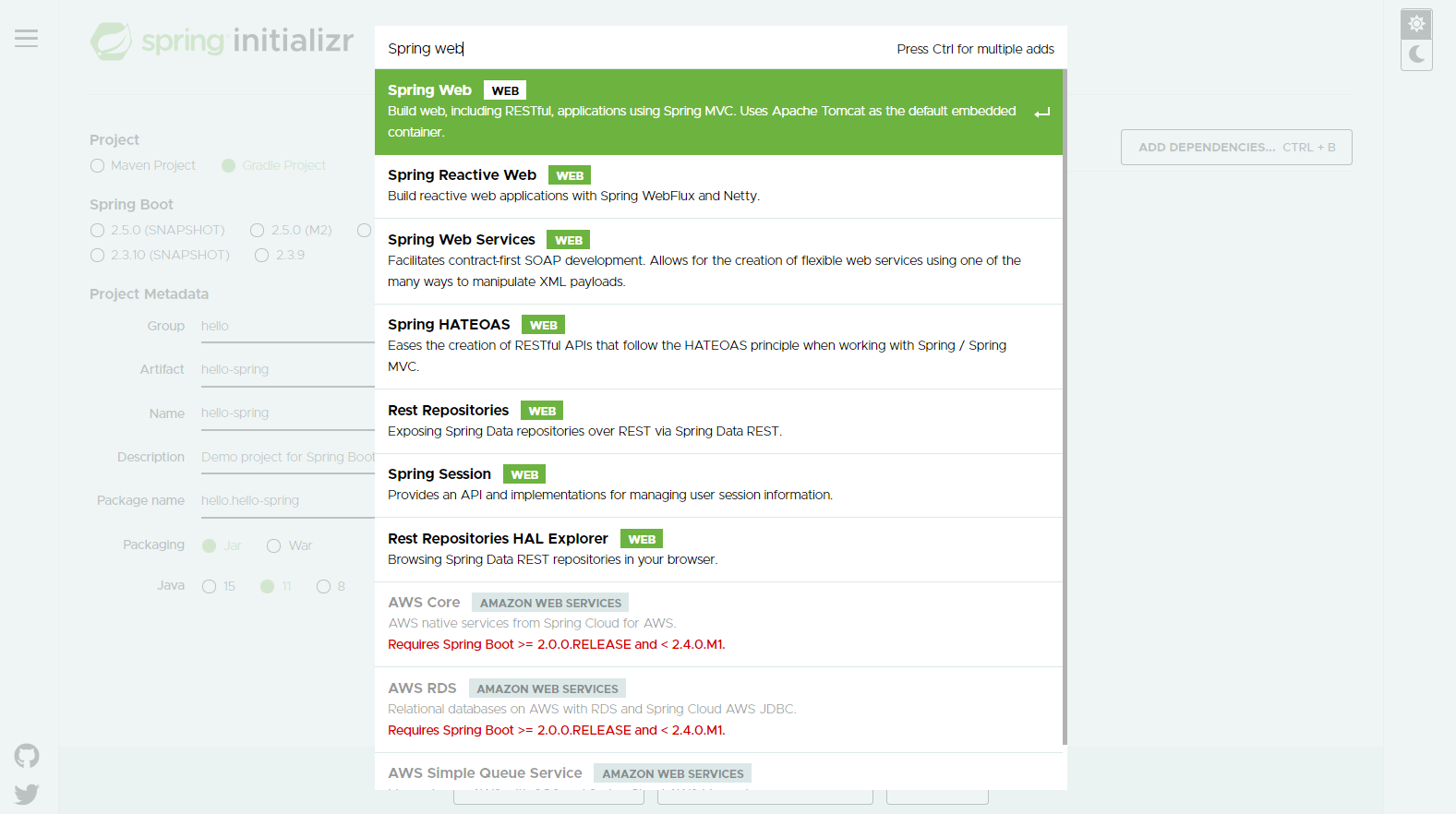Add the Spring Session dependency
The image size is (1456, 814).
coord(718,485)
